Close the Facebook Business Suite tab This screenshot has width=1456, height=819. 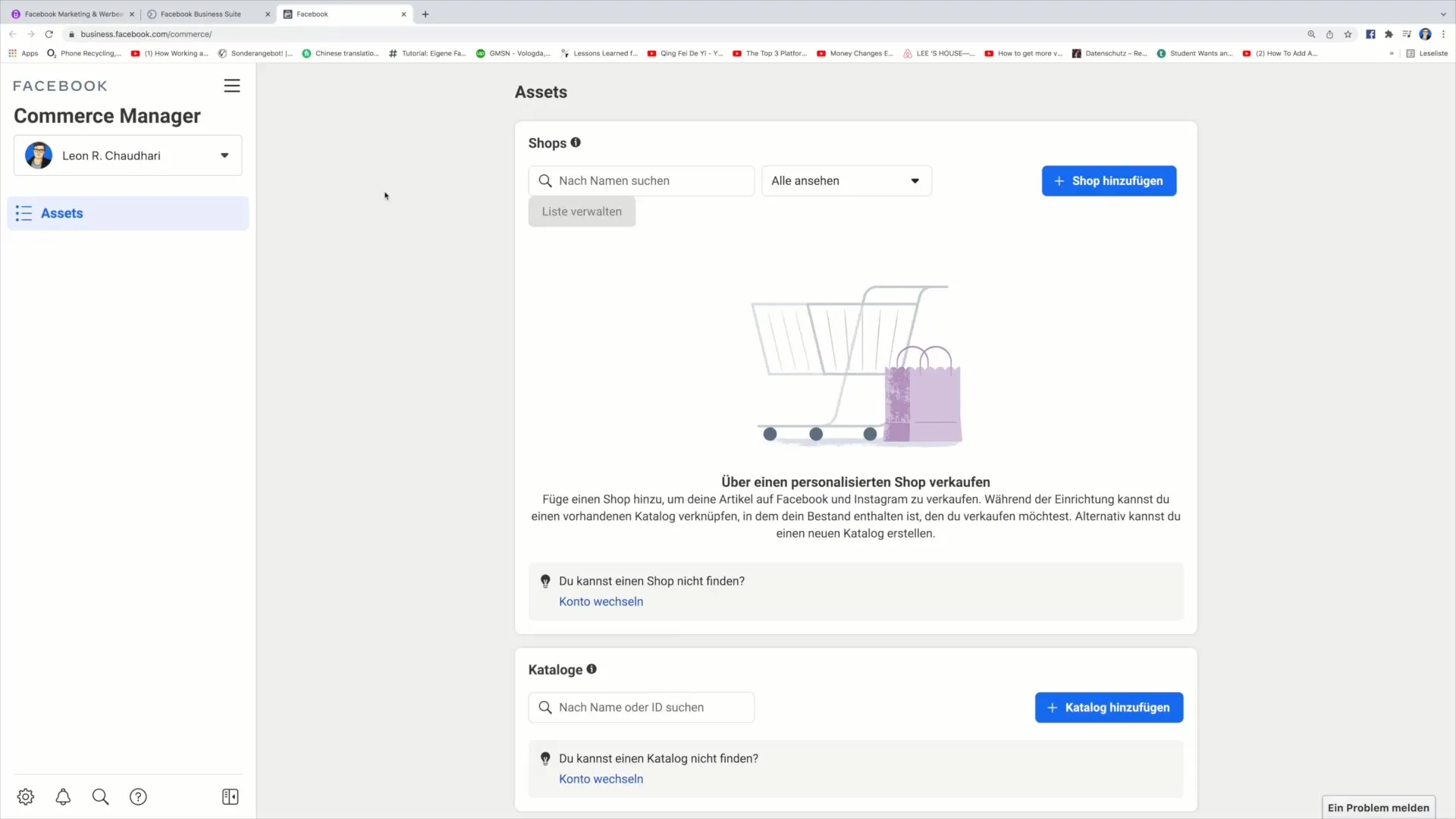pos(268,14)
